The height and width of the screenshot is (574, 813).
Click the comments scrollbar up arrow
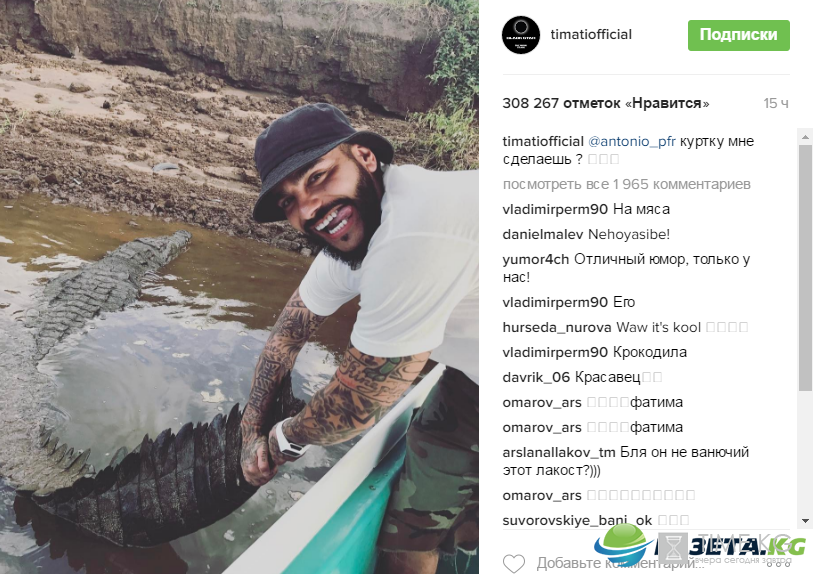805,137
